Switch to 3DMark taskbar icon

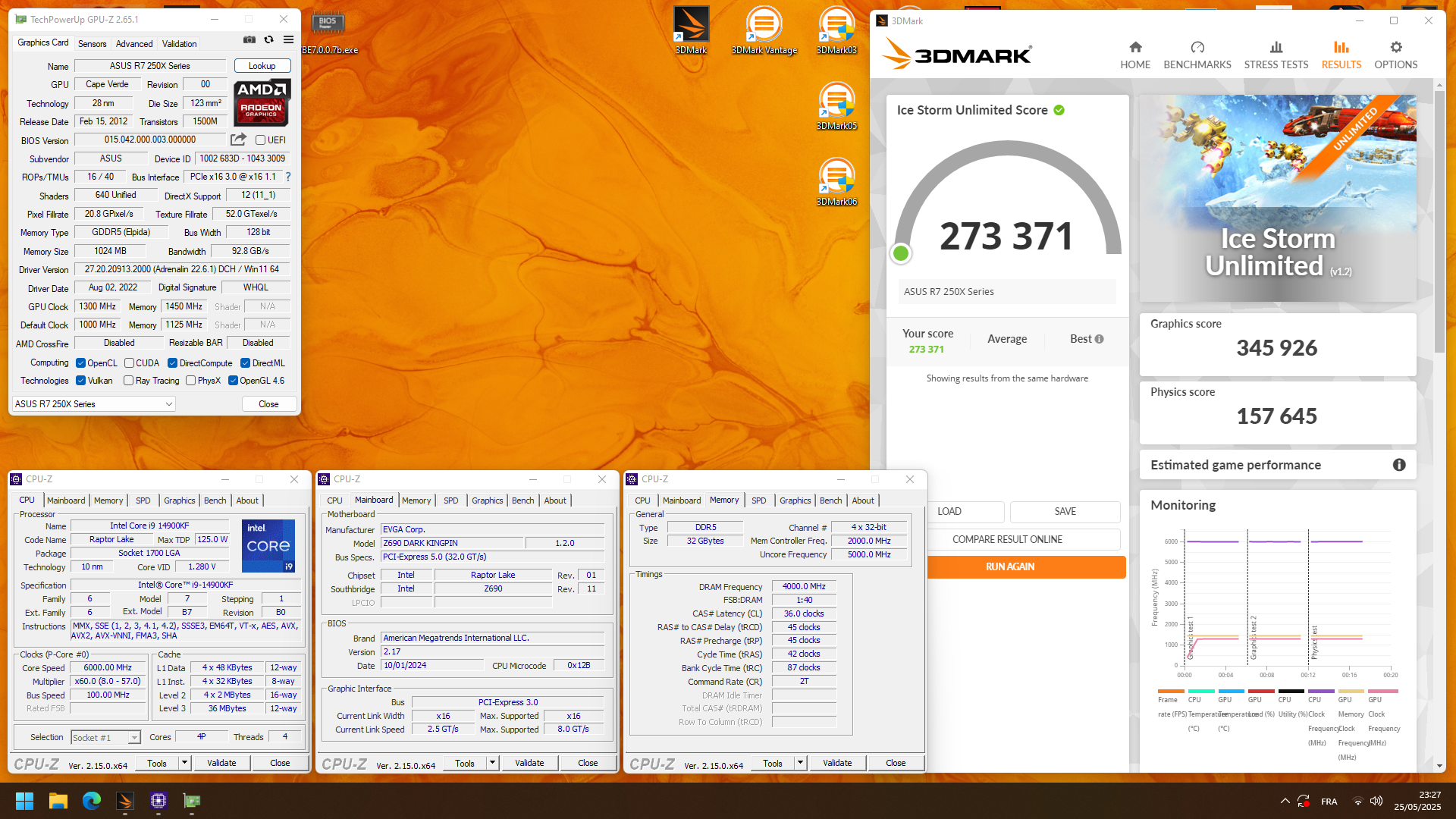coord(125,801)
